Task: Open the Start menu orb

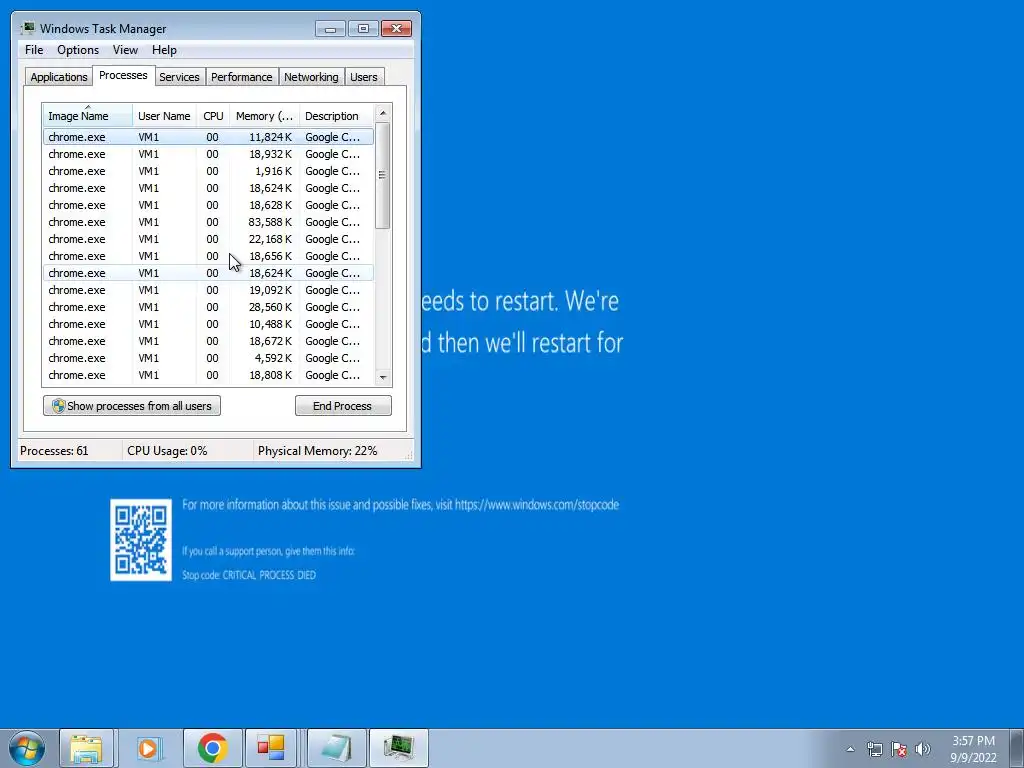Action: [27, 748]
